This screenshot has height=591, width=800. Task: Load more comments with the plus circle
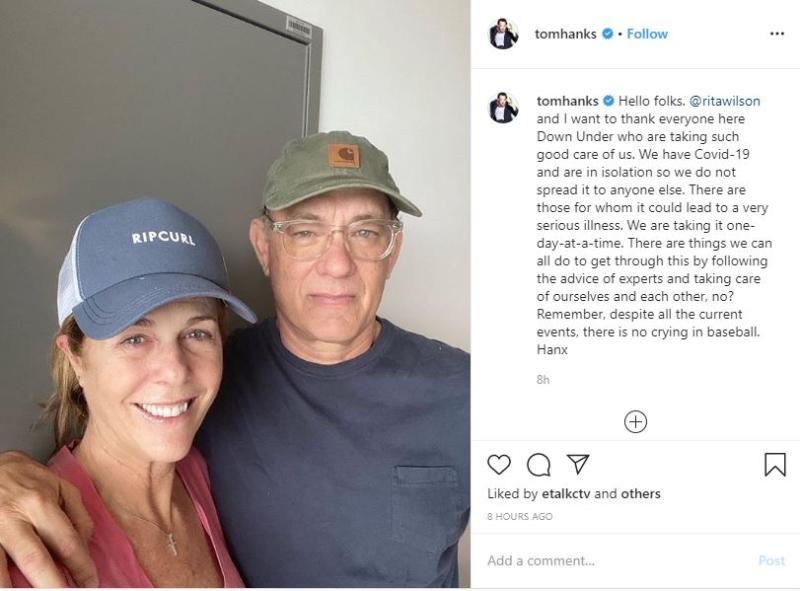pos(636,422)
